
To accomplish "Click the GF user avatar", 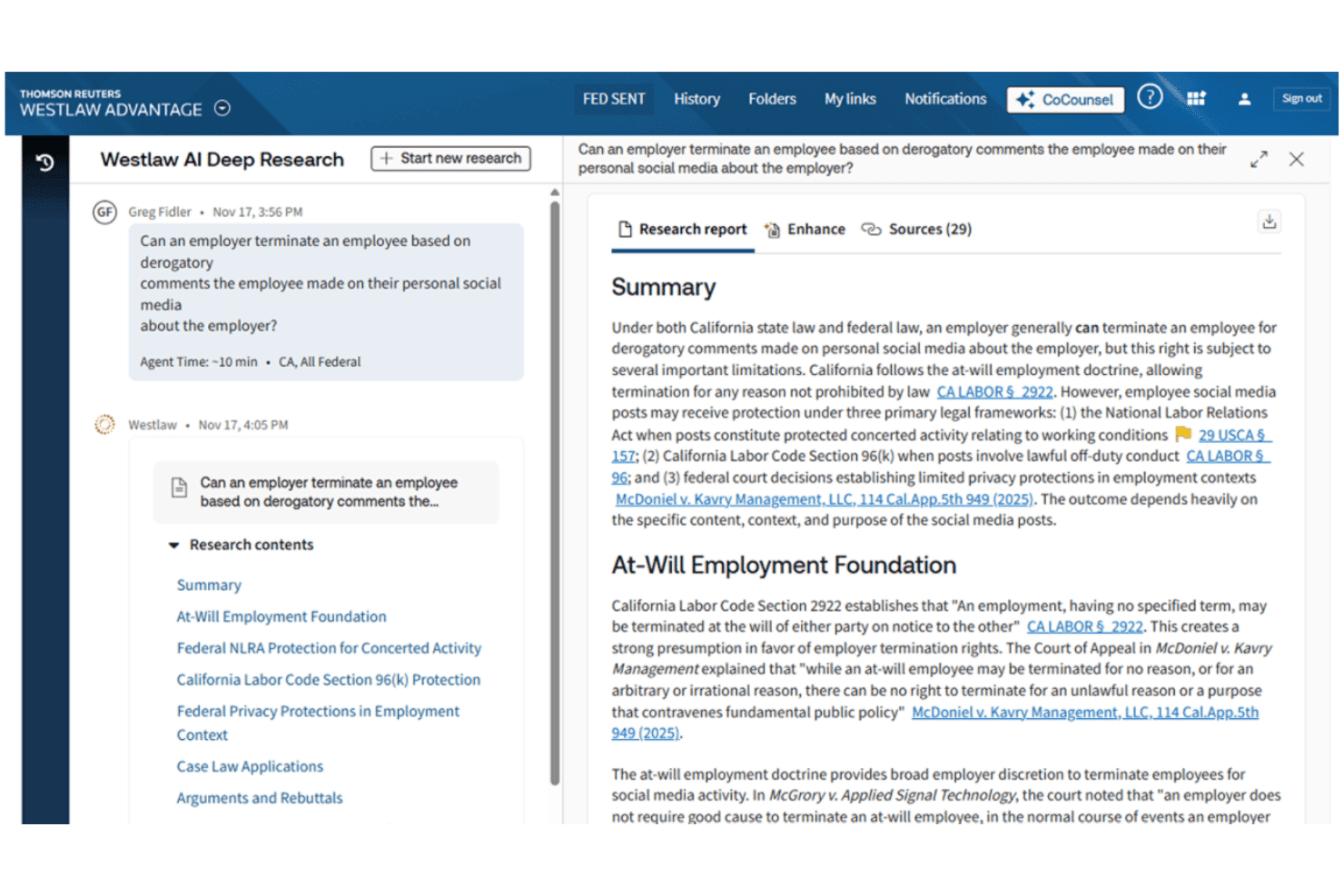I will point(105,212).
